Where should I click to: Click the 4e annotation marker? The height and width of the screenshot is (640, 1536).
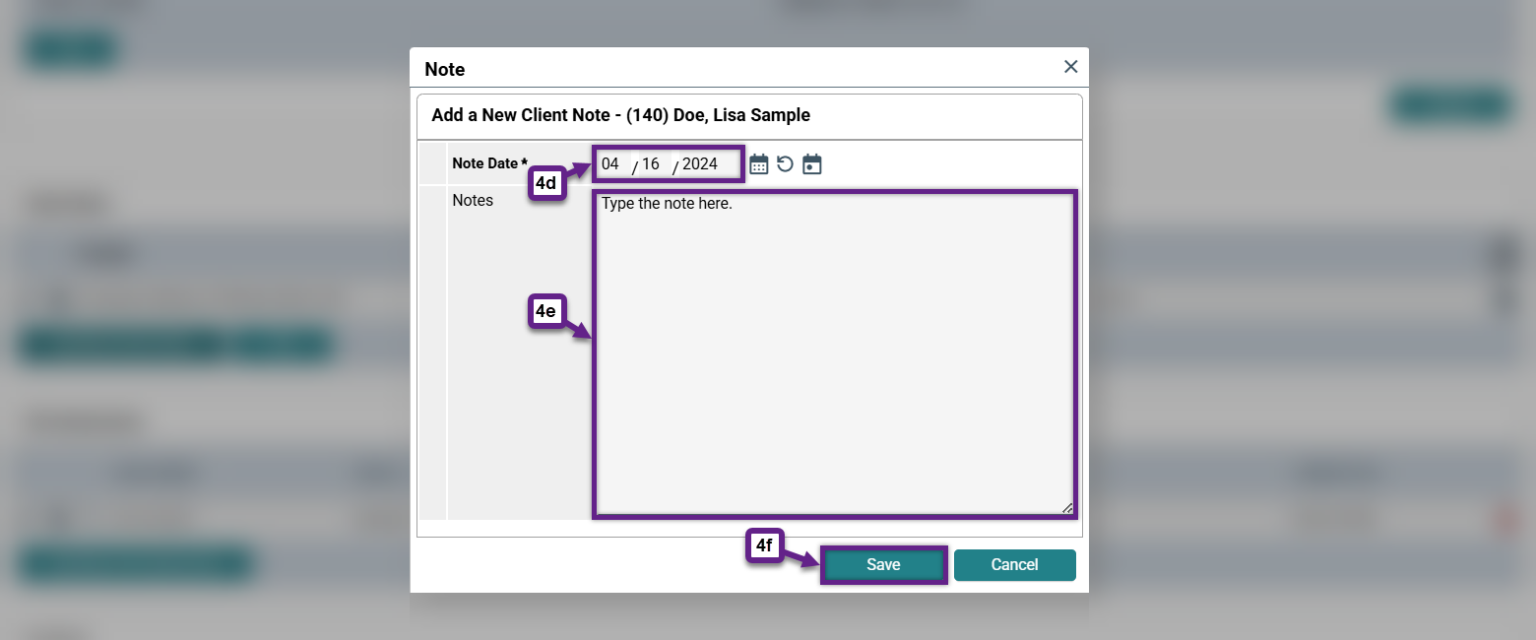coord(545,312)
